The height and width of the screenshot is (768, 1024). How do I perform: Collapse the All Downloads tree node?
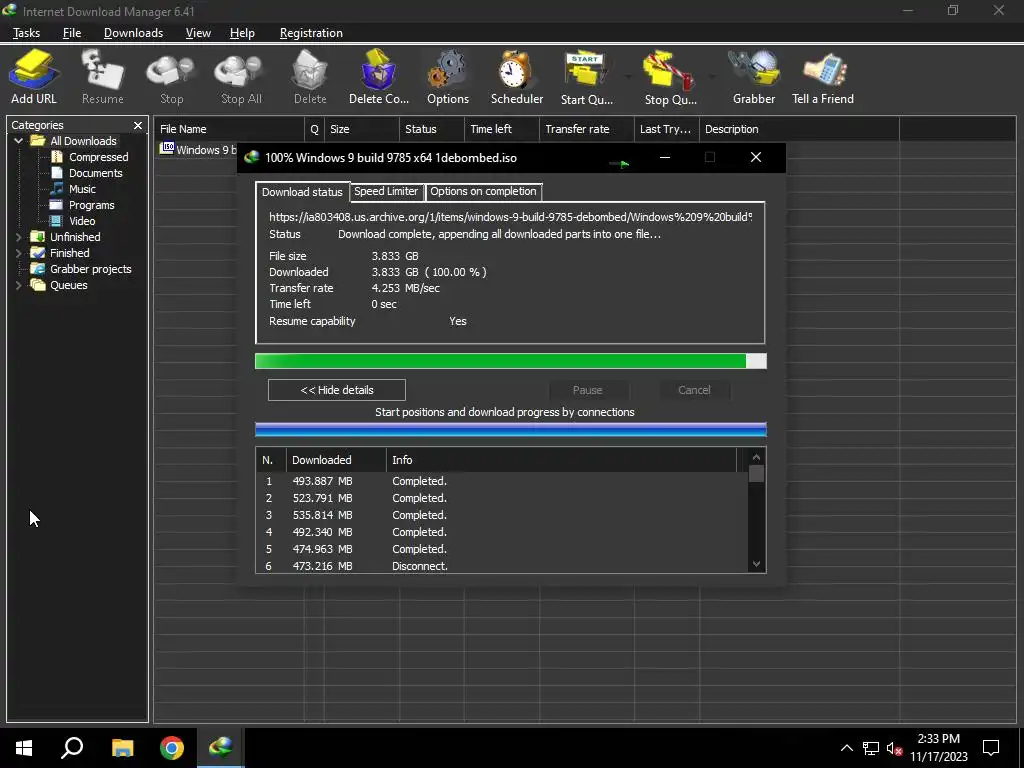18,141
